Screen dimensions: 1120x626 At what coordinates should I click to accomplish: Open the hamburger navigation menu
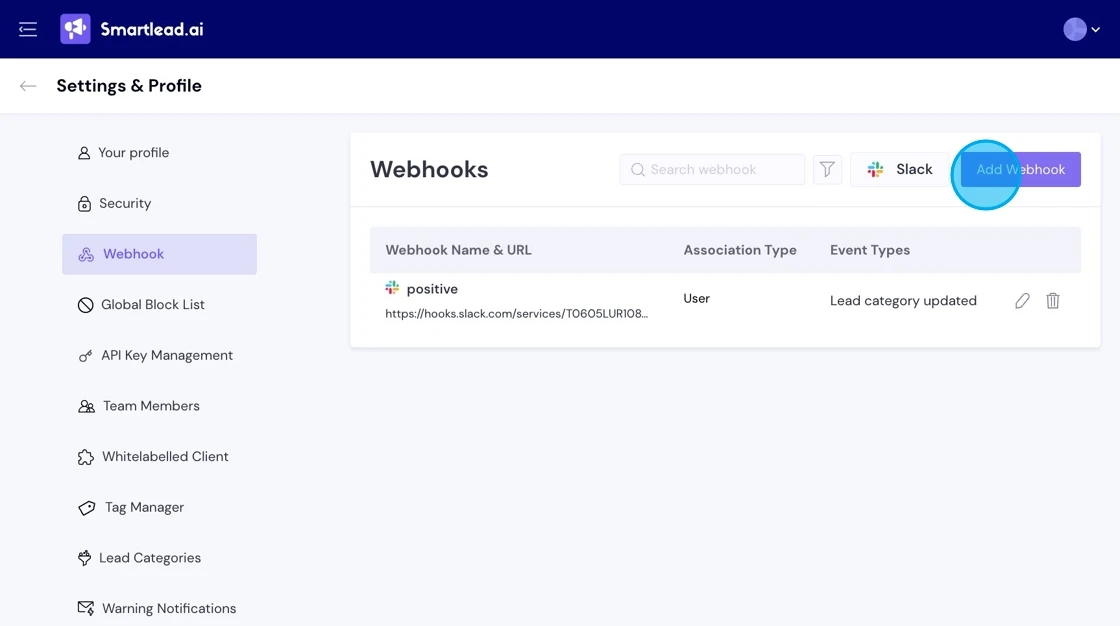point(27,29)
